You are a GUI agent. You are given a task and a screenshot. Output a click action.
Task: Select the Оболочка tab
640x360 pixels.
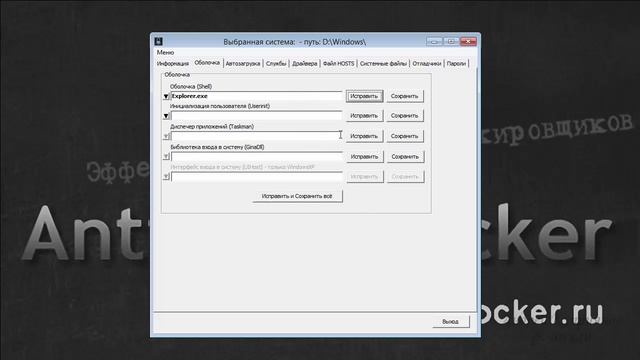pos(207,63)
